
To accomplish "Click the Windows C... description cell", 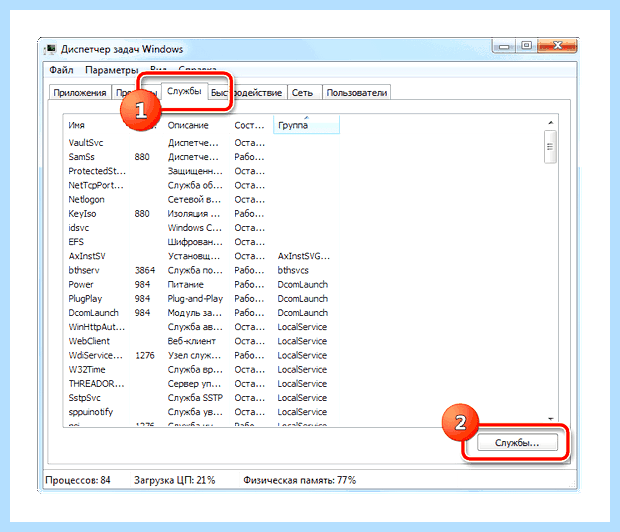I will tap(195, 228).
